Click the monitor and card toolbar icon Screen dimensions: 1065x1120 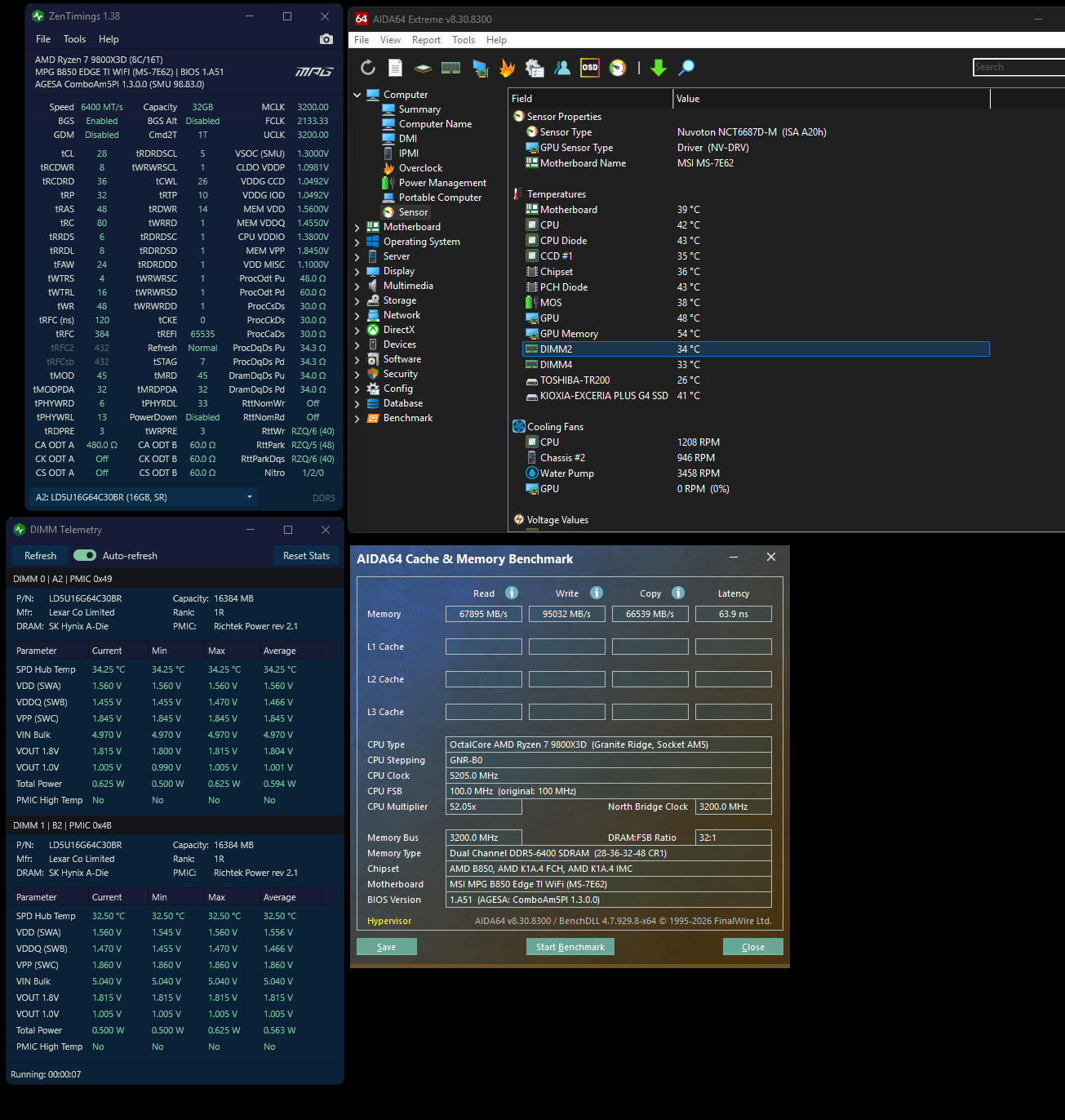tap(480, 68)
